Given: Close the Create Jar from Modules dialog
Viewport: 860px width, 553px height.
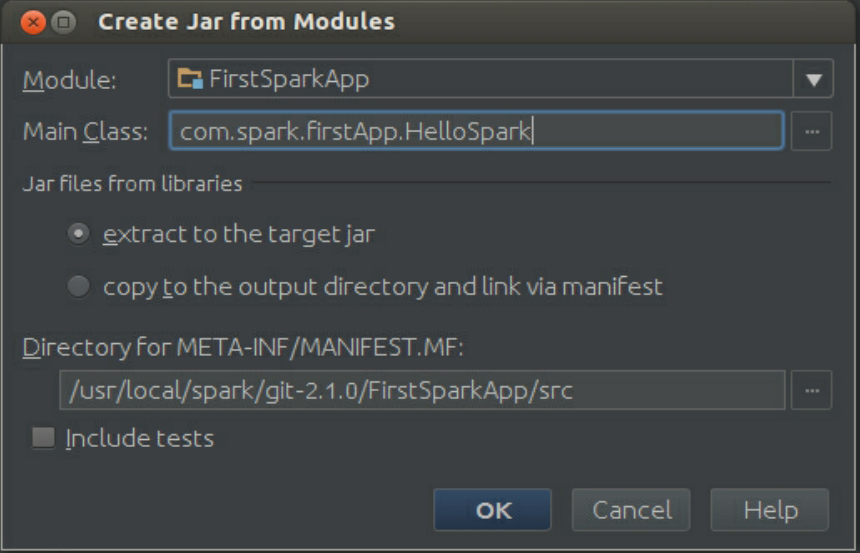Looking at the screenshot, I should 33,21.
